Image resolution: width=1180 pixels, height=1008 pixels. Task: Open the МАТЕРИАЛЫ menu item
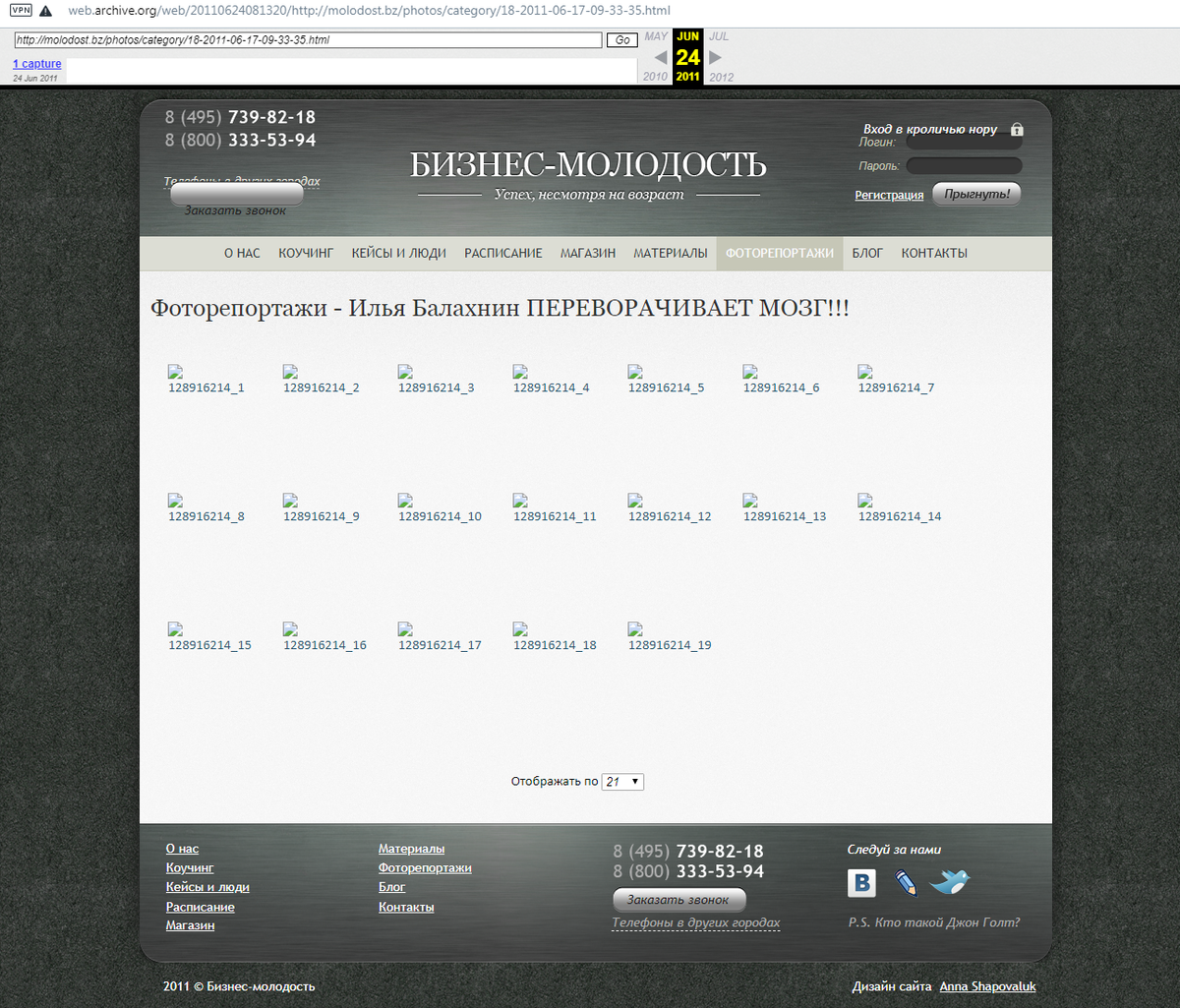(670, 254)
